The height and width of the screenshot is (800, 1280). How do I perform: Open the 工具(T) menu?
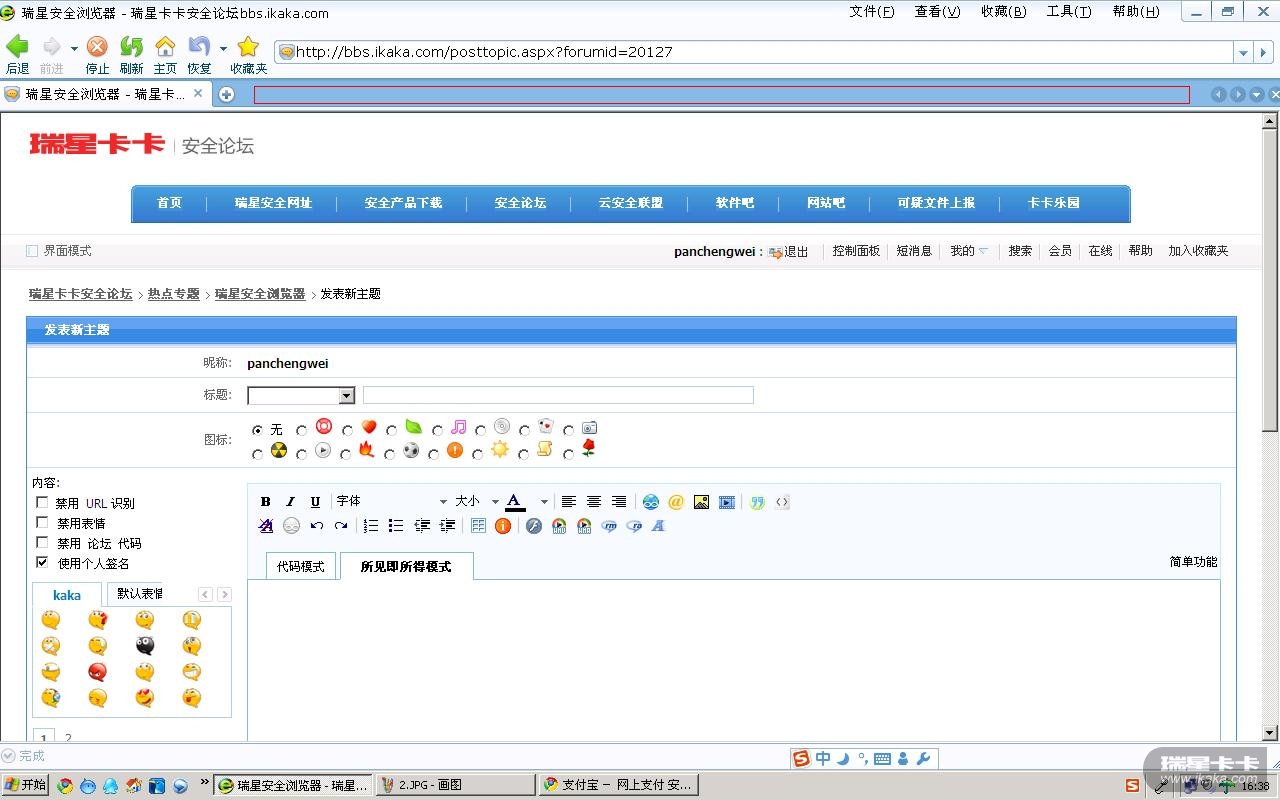[1069, 12]
